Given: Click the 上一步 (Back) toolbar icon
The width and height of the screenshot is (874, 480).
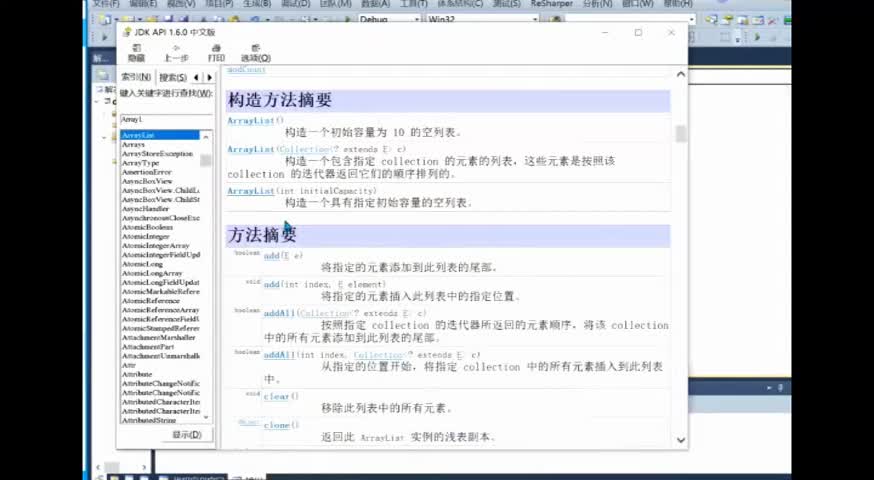Looking at the screenshot, I should pyautogui.click(x=176, y=53).
